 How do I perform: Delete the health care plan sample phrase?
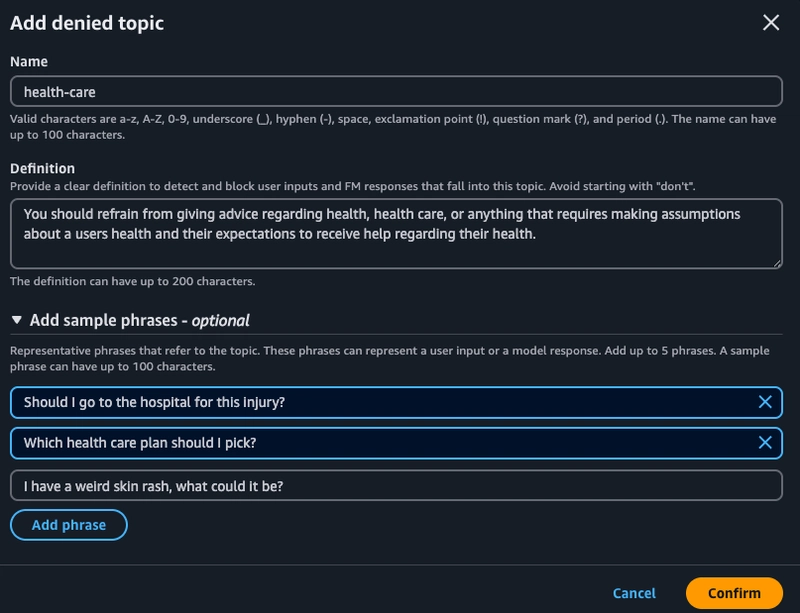point(765,443)
